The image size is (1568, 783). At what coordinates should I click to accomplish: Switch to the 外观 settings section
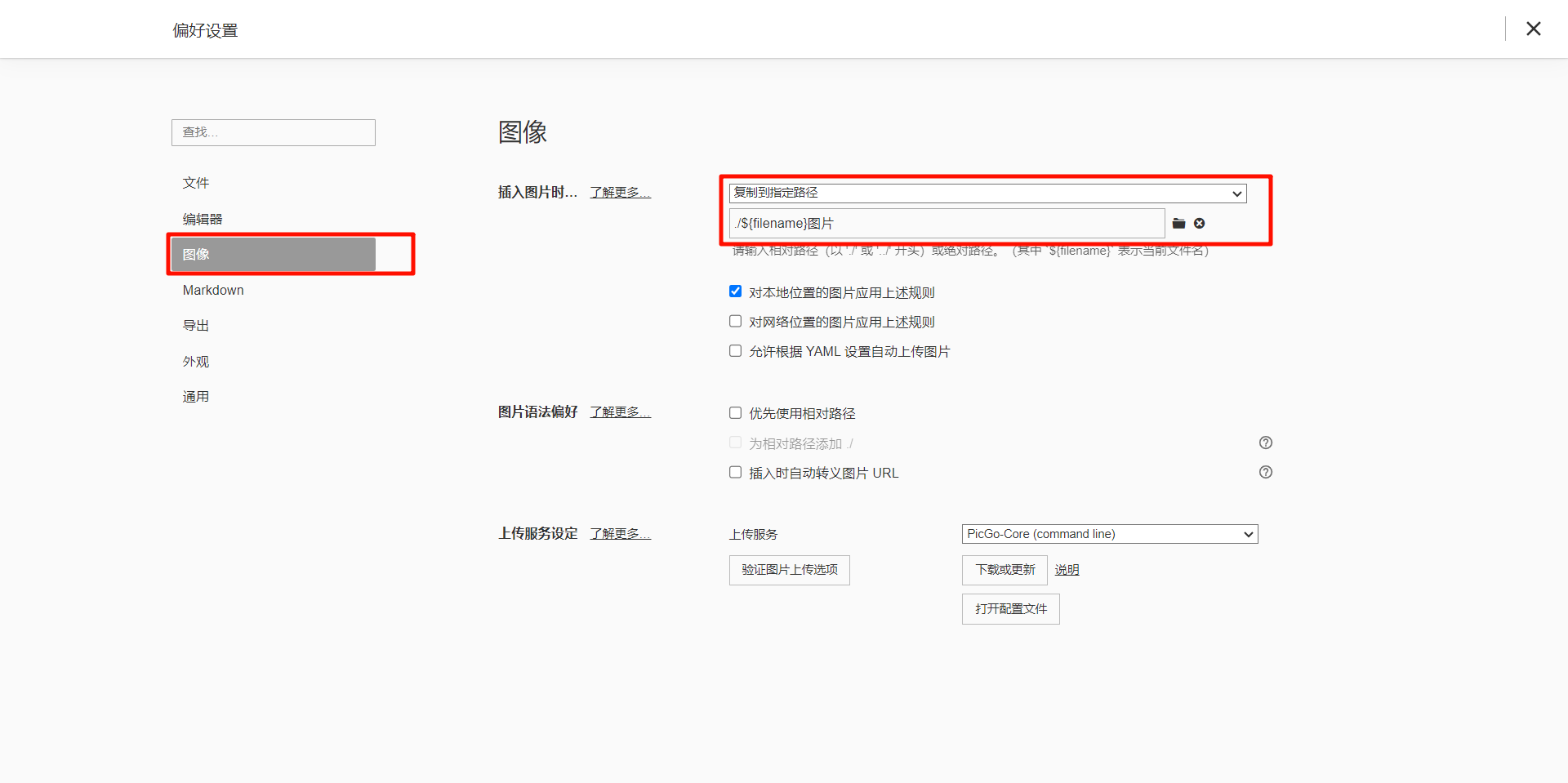coord(274,361)
